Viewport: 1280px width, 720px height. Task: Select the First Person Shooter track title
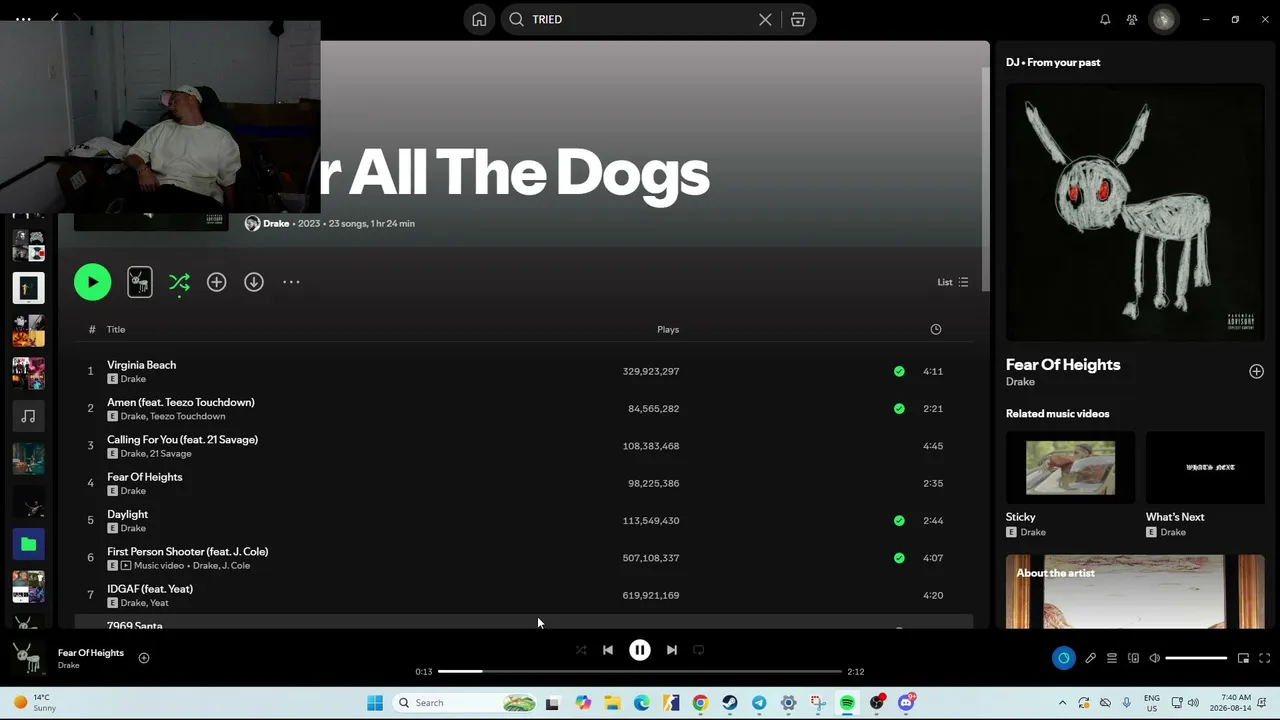coord(187,552)
